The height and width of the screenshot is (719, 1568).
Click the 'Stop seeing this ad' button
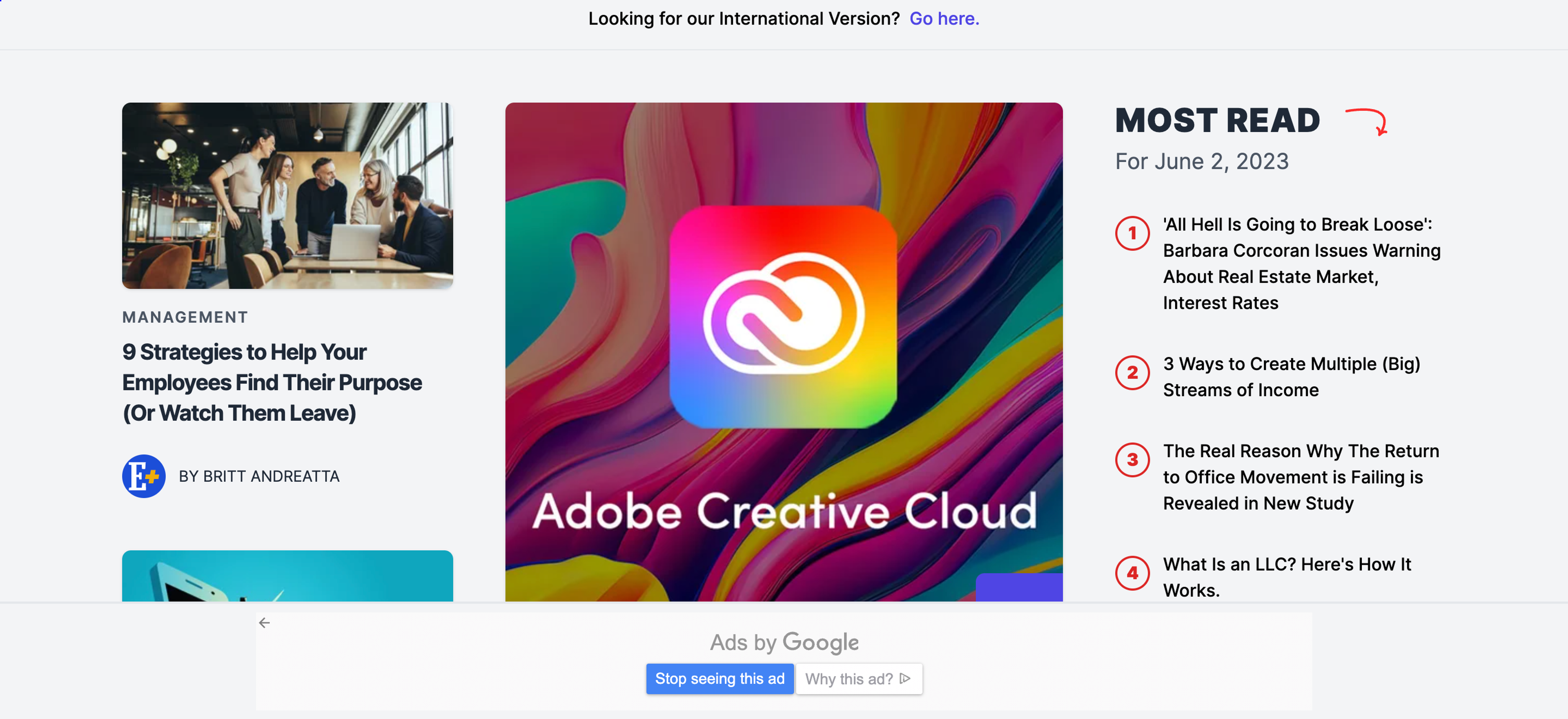(719, 678)
